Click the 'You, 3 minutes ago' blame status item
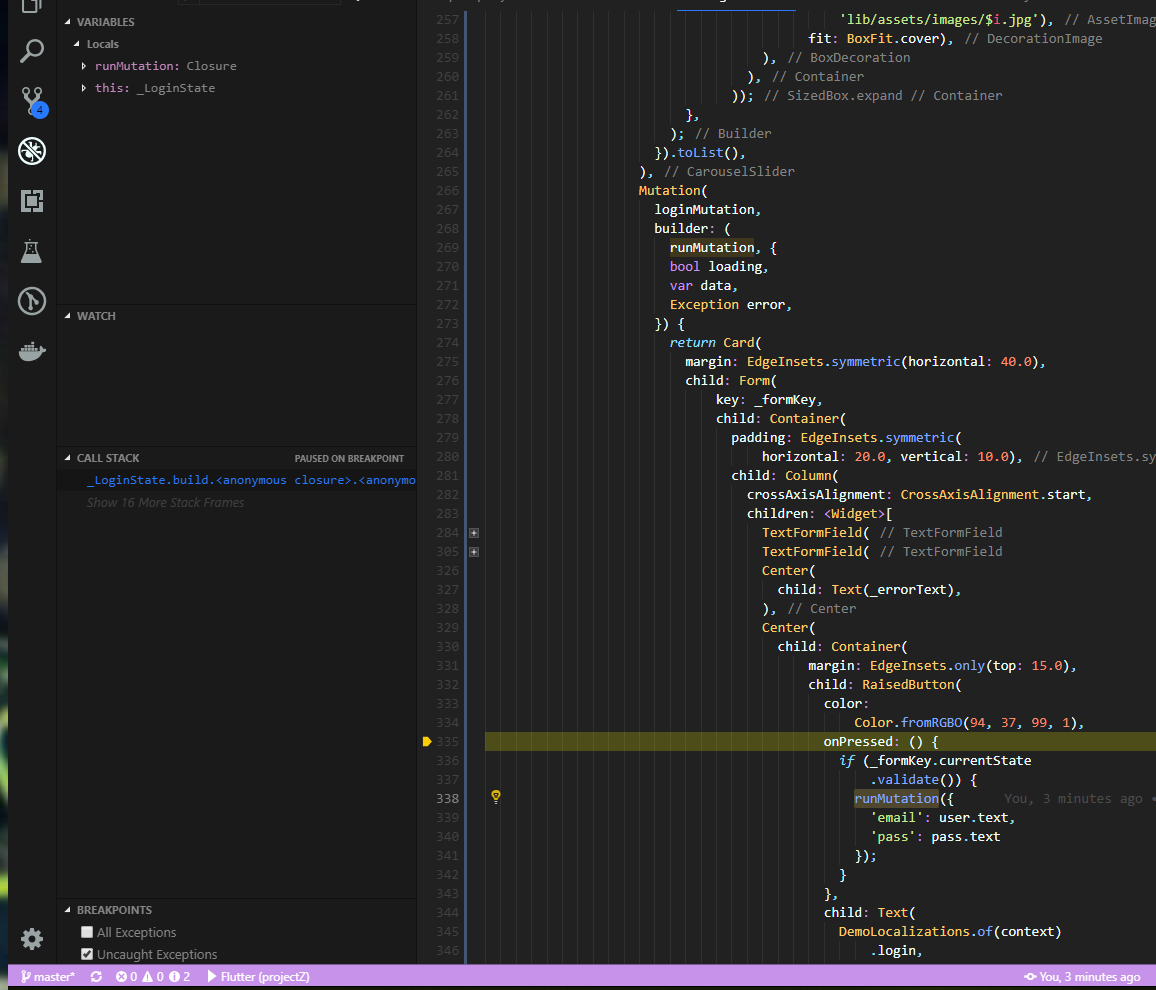Screen dimensions: 1156x990 pos(1082,977)
